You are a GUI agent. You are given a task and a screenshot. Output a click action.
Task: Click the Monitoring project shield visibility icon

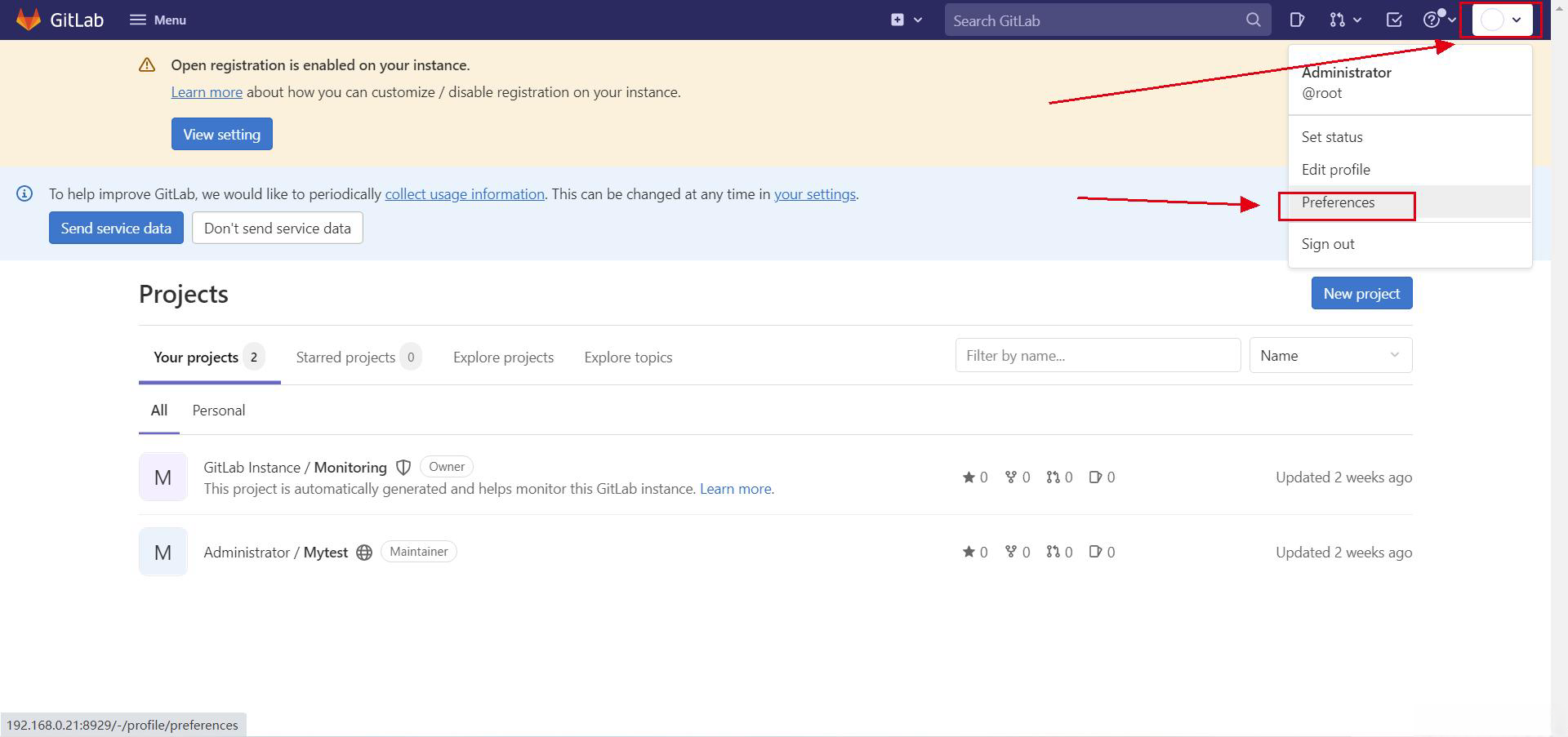click(403, 468)
